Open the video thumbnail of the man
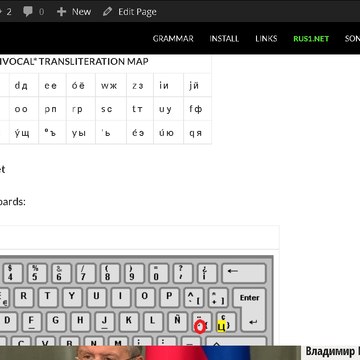The height and width of the screenshot is (360, 360). point(150,353)
